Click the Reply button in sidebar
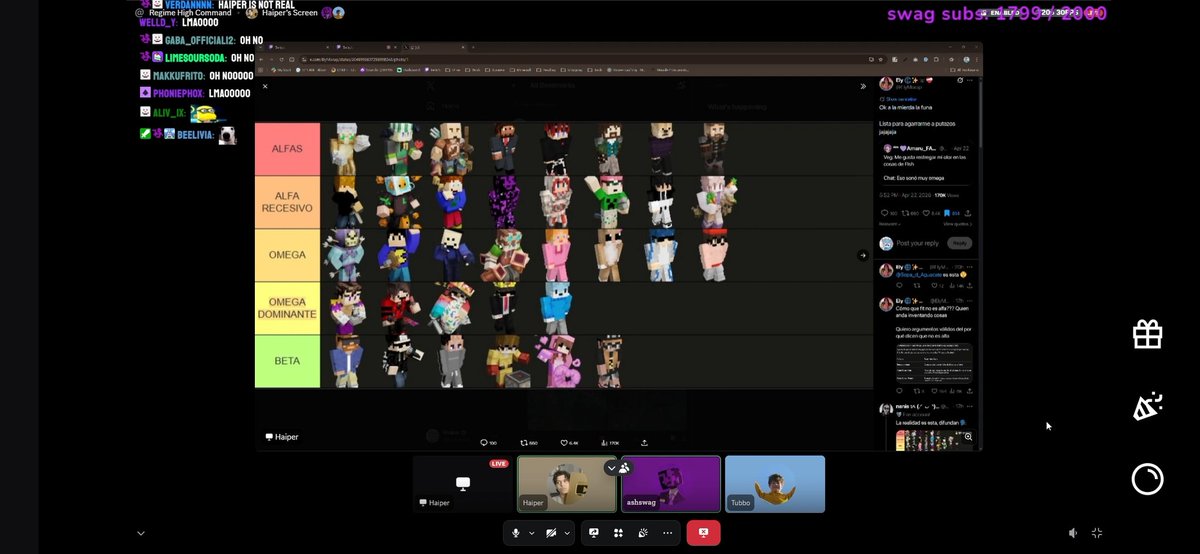This screenshot has height=554, width=1200. point(960,243)
